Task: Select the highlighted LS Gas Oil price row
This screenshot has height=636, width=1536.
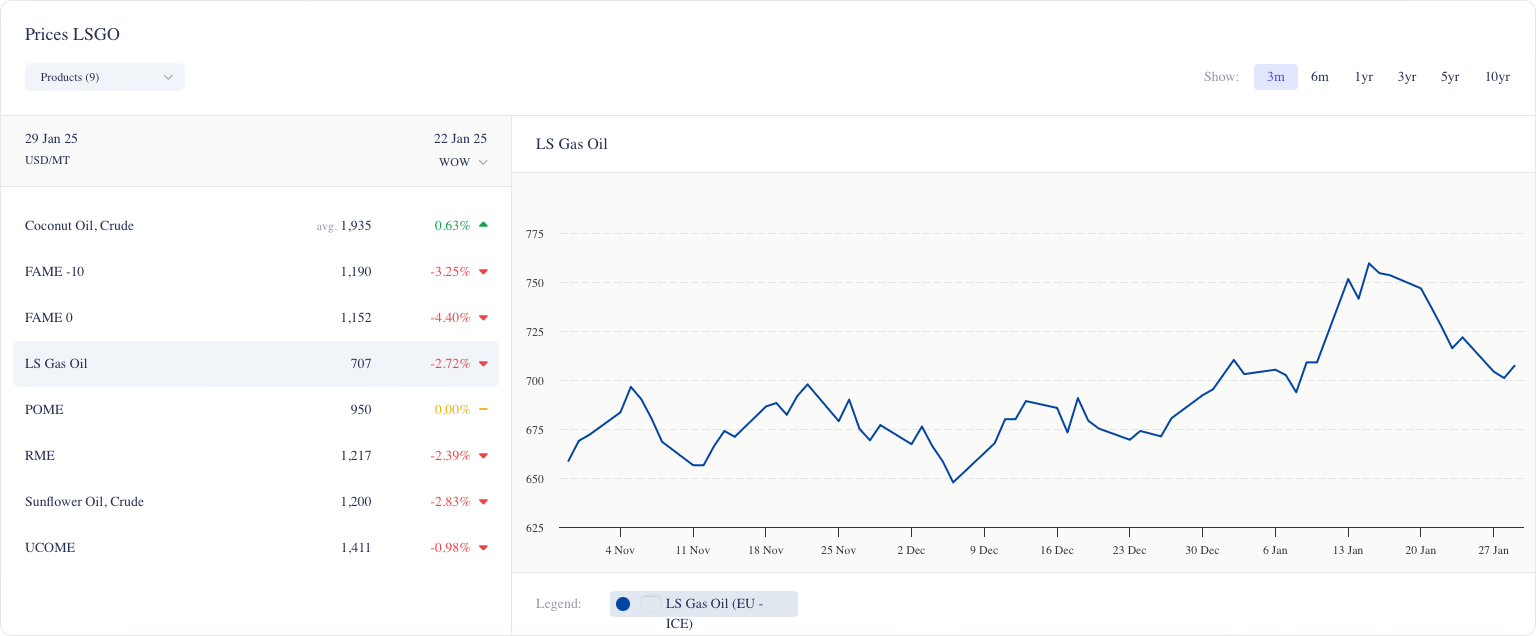Action: point(255,363)
